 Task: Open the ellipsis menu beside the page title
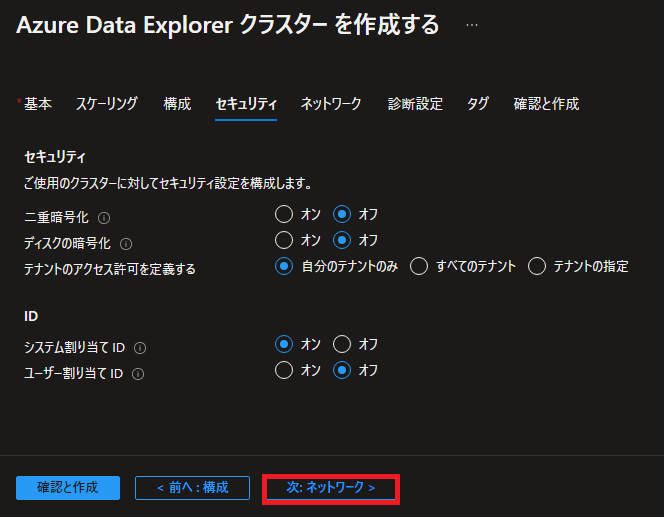tap(472, 25)
